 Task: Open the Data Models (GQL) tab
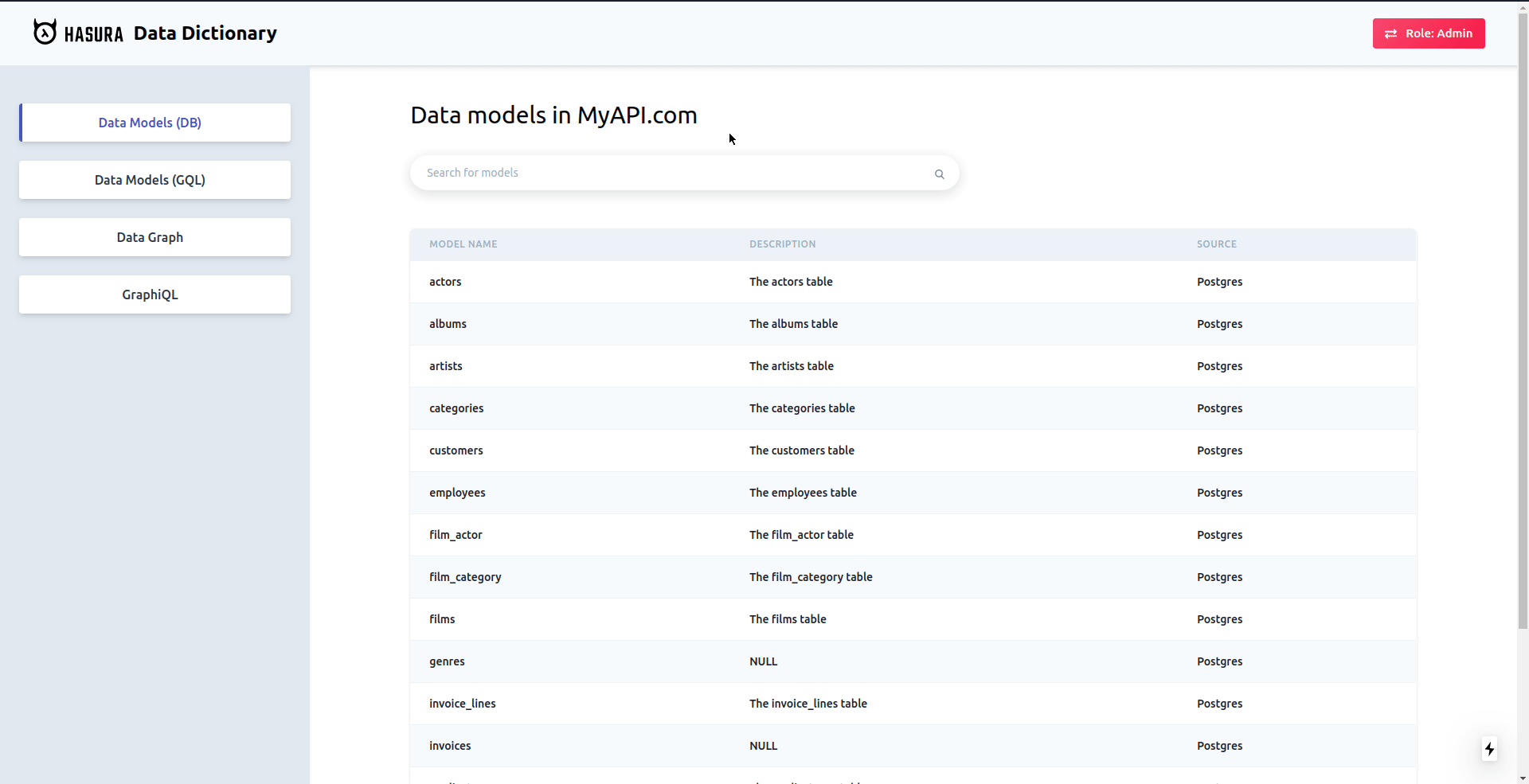tap(154, 180)
